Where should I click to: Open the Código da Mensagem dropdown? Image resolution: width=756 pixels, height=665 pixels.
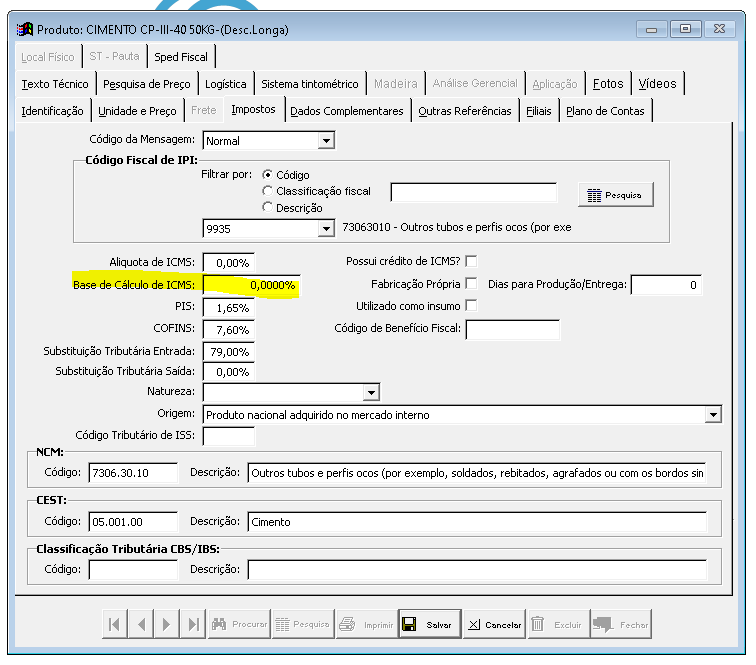click(325, 141)
